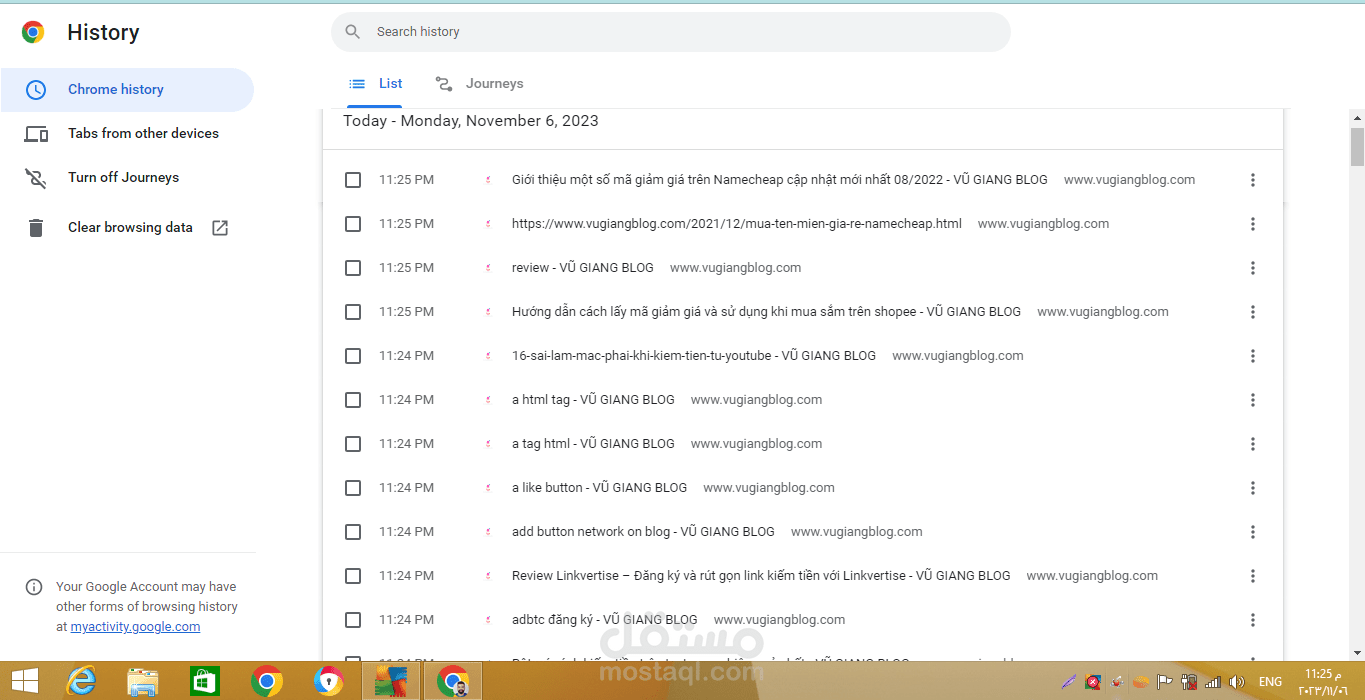Open more actions for 'add button network on blog'
Viewport: 1365px width, 700px height.
point(1252,532)
